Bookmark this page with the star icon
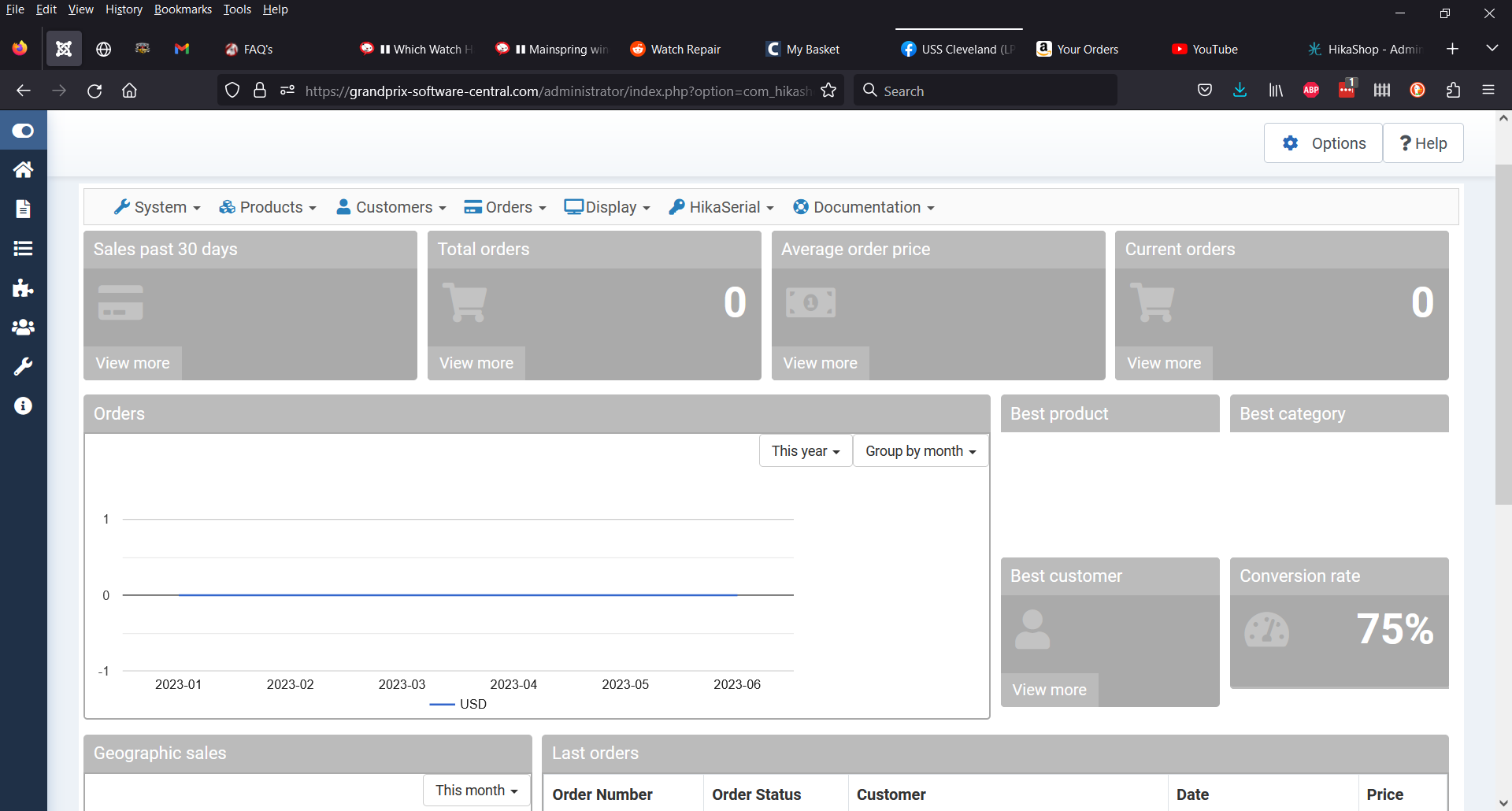The height and width of the screenshot is (811, 1512). (x=828, y=91)
